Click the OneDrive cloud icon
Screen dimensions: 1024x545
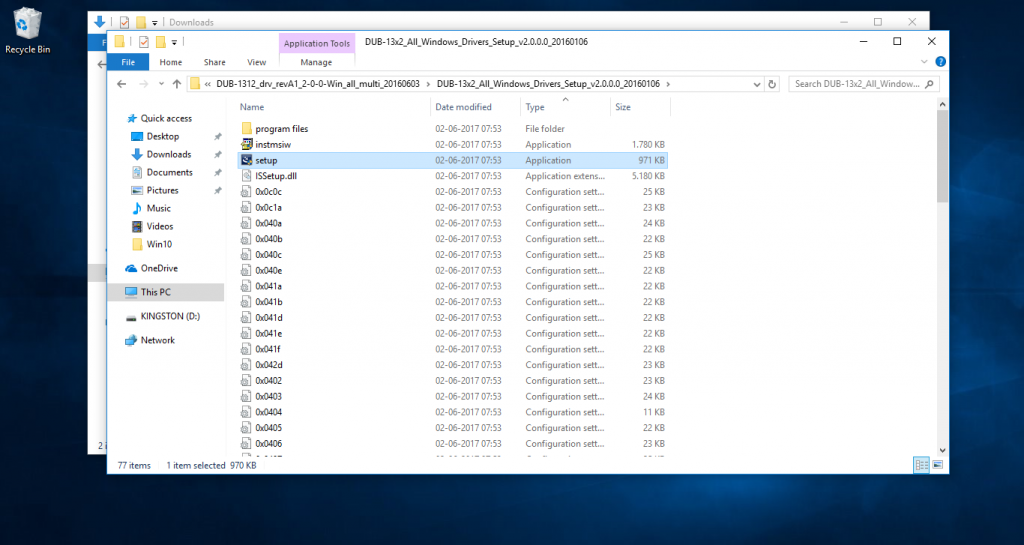[131, 268]
